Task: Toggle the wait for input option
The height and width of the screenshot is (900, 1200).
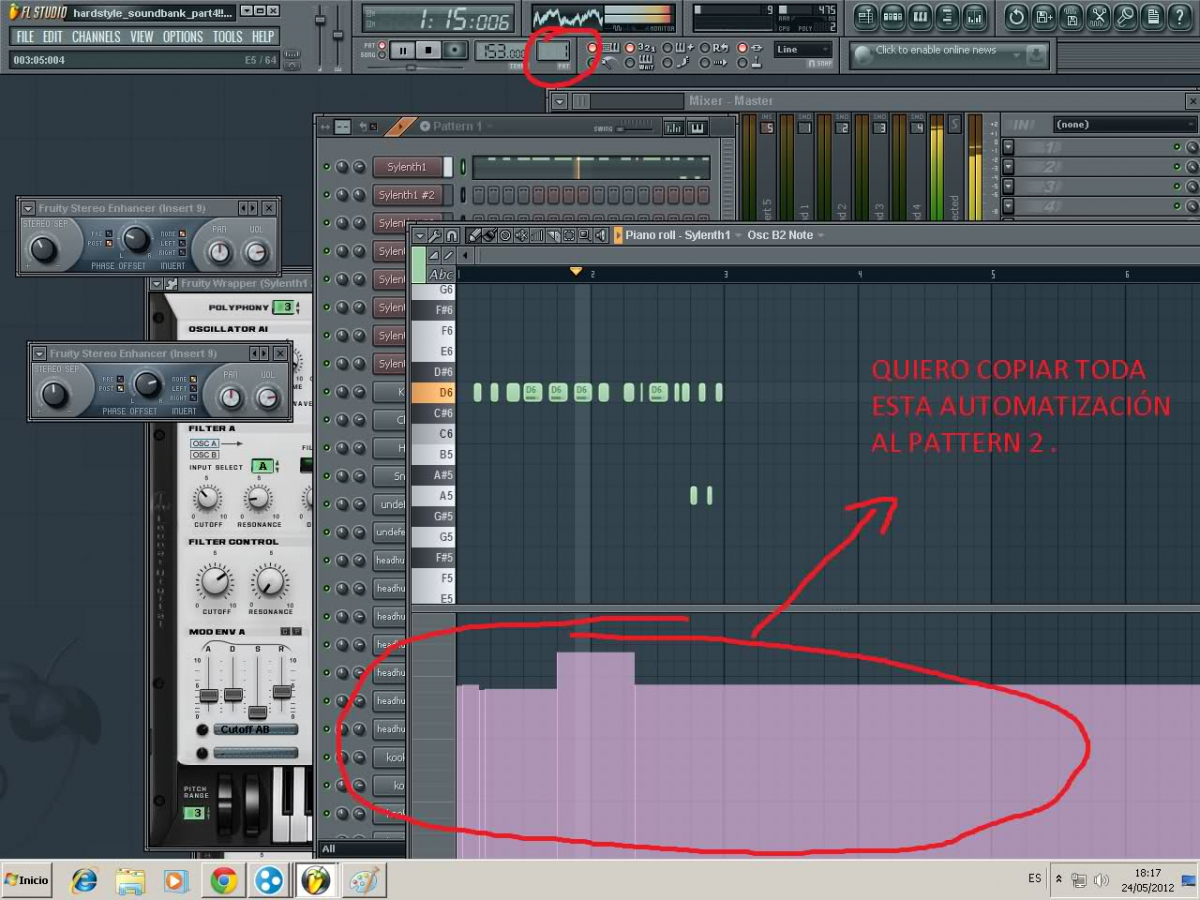Action: coord(631,63)
